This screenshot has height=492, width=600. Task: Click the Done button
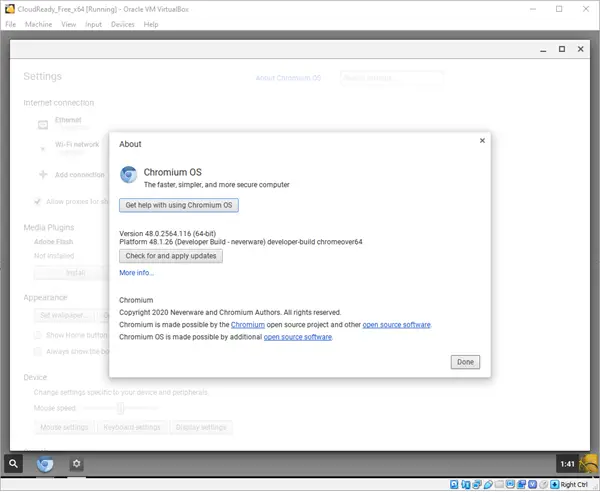(x=465, y=362)
